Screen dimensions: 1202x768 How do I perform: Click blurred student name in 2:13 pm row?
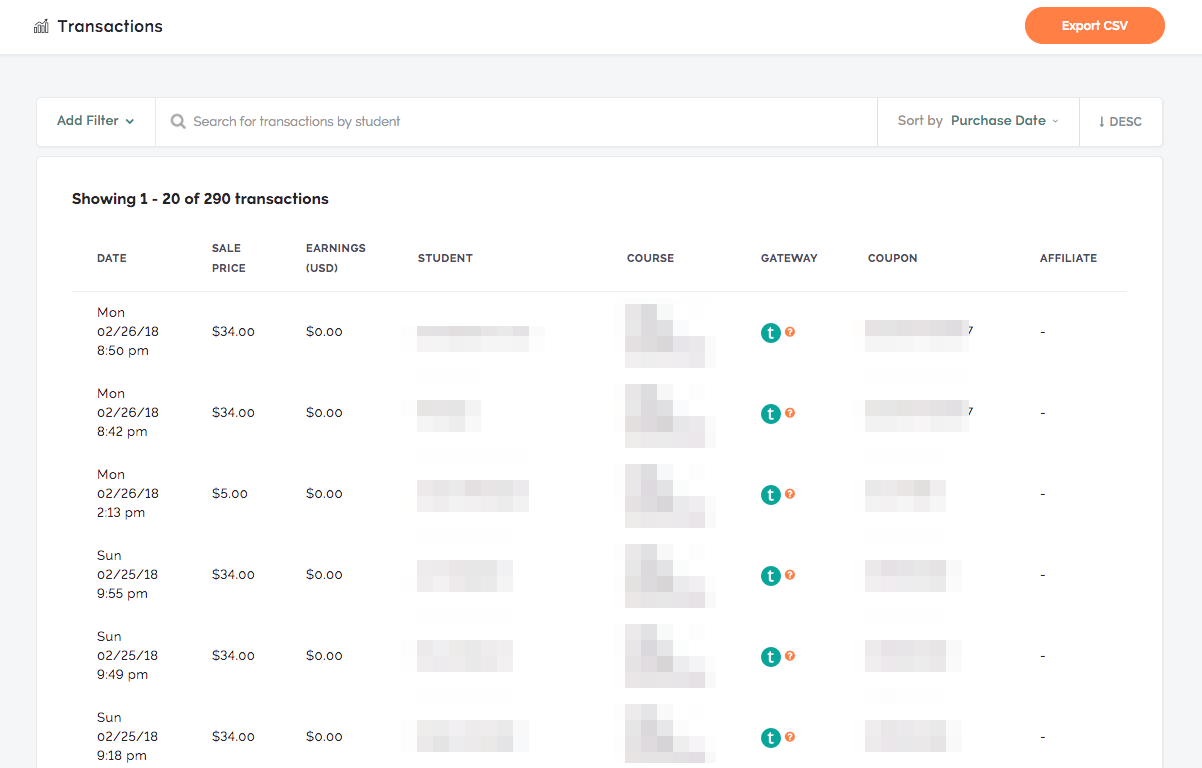coord(473,496)
